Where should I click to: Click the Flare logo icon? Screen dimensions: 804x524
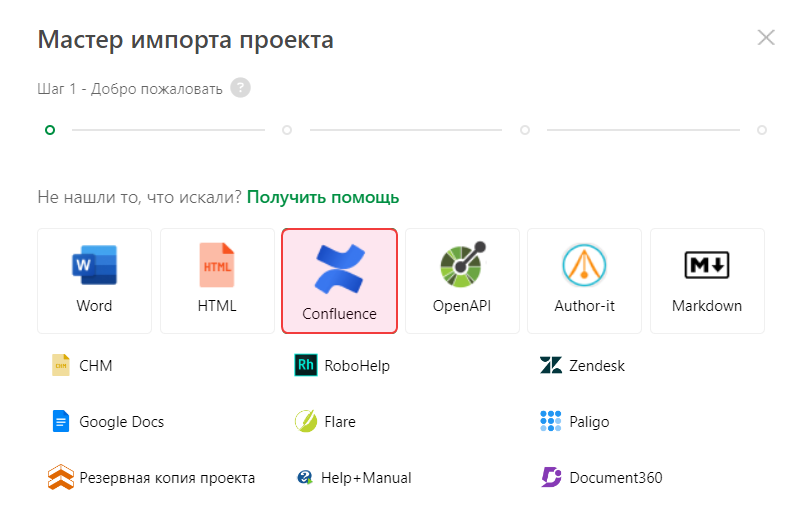306,421
